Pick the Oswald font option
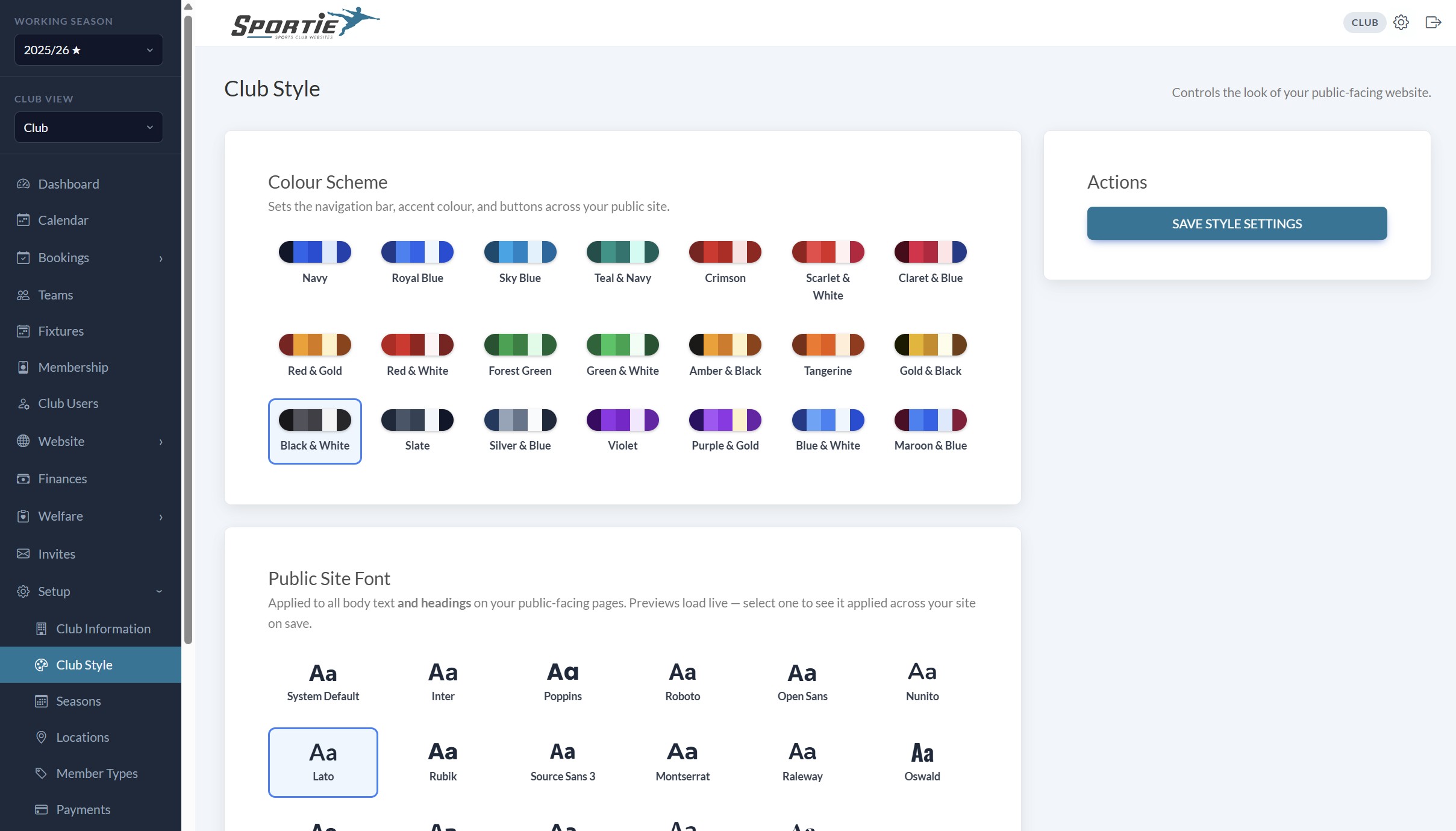Image resolution: width=1456 pixels, height=831 pixels. point(922,762)
